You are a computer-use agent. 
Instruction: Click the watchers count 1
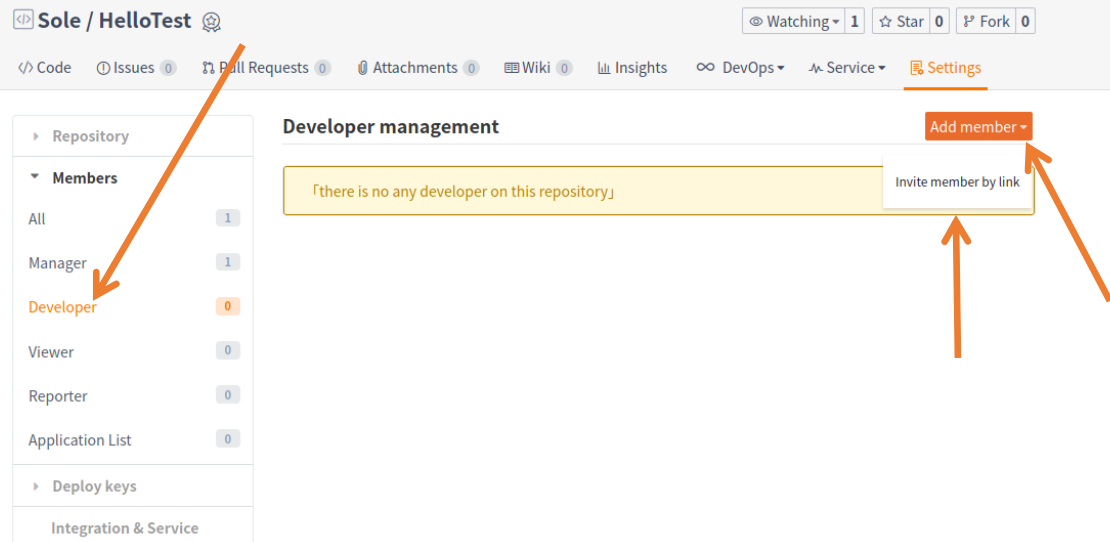(854, 21)
